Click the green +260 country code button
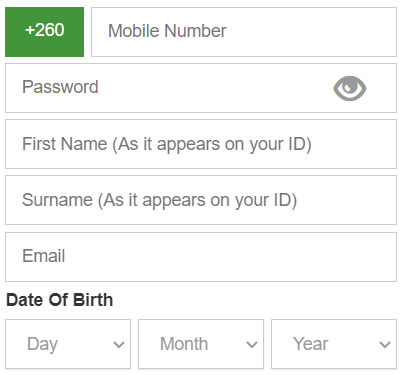This screenshot has width=400, height=375. (44, 32)
